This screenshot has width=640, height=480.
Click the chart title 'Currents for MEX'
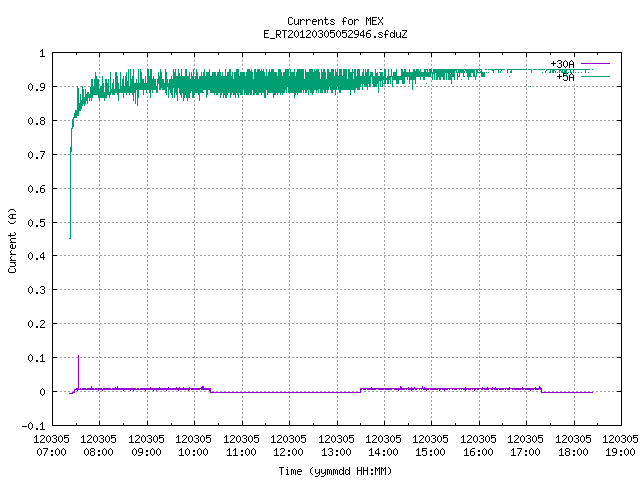click(x=335, y=21)
